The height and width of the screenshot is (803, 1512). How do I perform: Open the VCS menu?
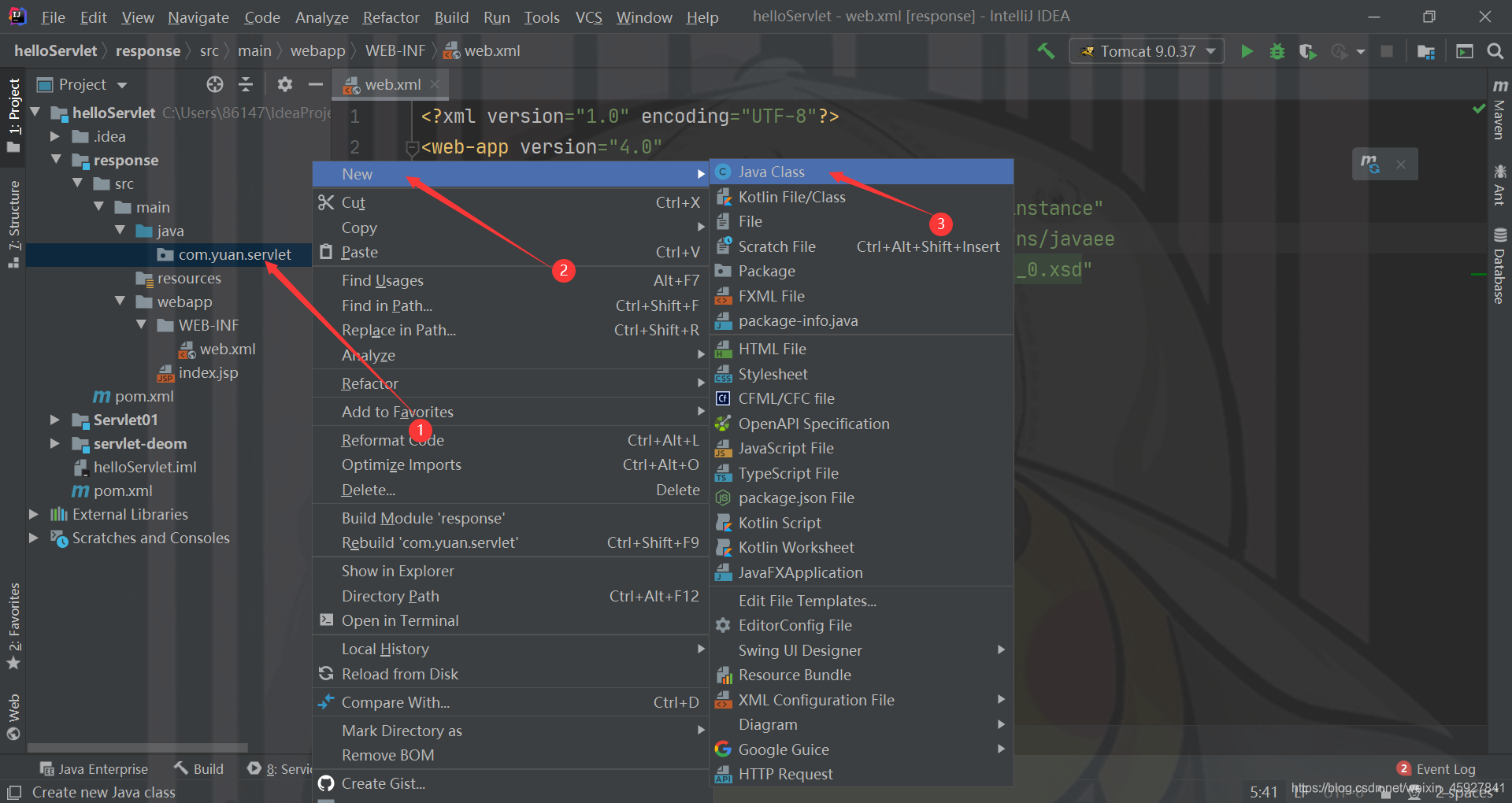pyautogui.click(x=588, y=17)
